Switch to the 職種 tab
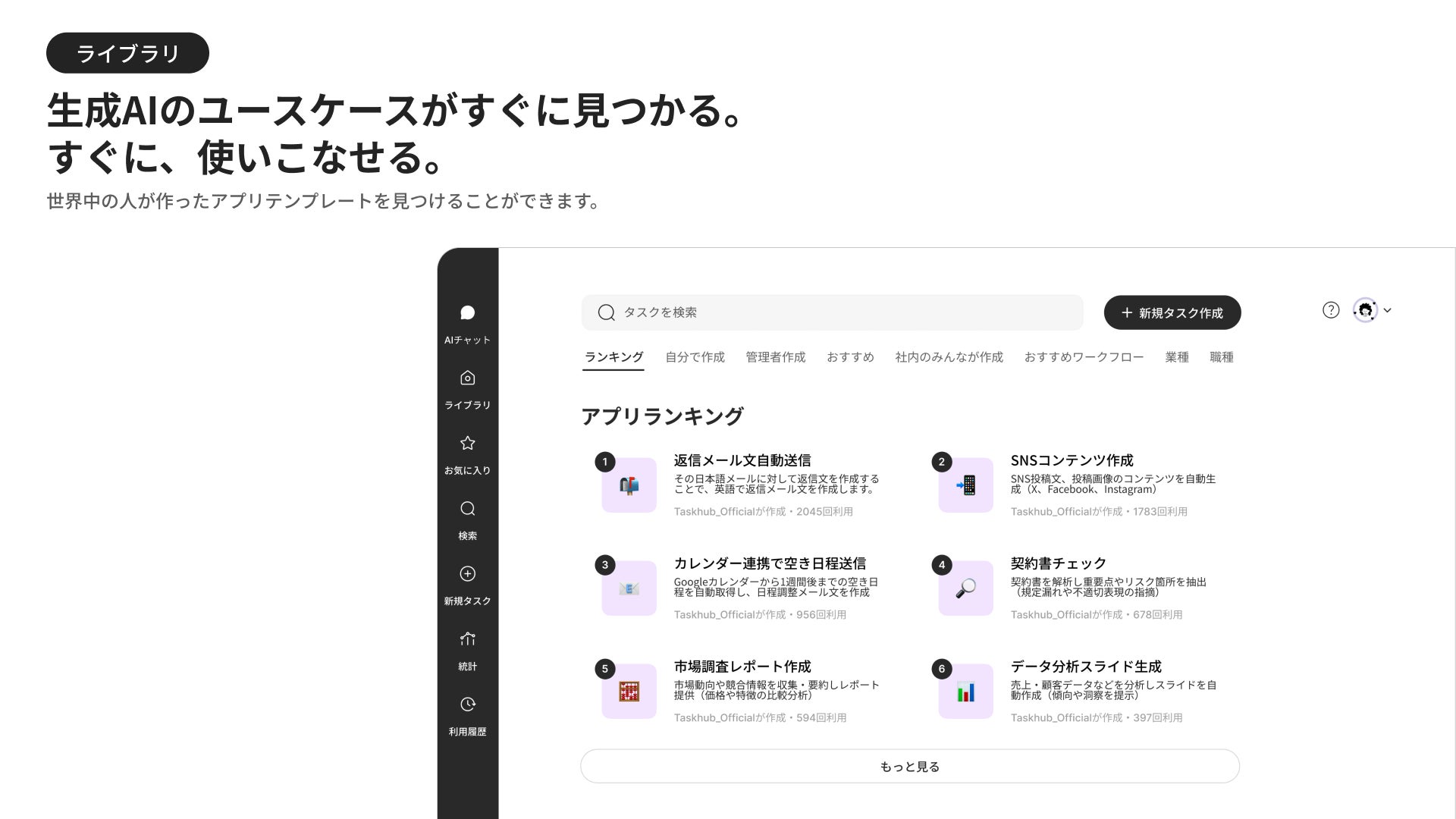This screenshot has width=1456, height=819. pyautogui.click(x=1221, y=357)
